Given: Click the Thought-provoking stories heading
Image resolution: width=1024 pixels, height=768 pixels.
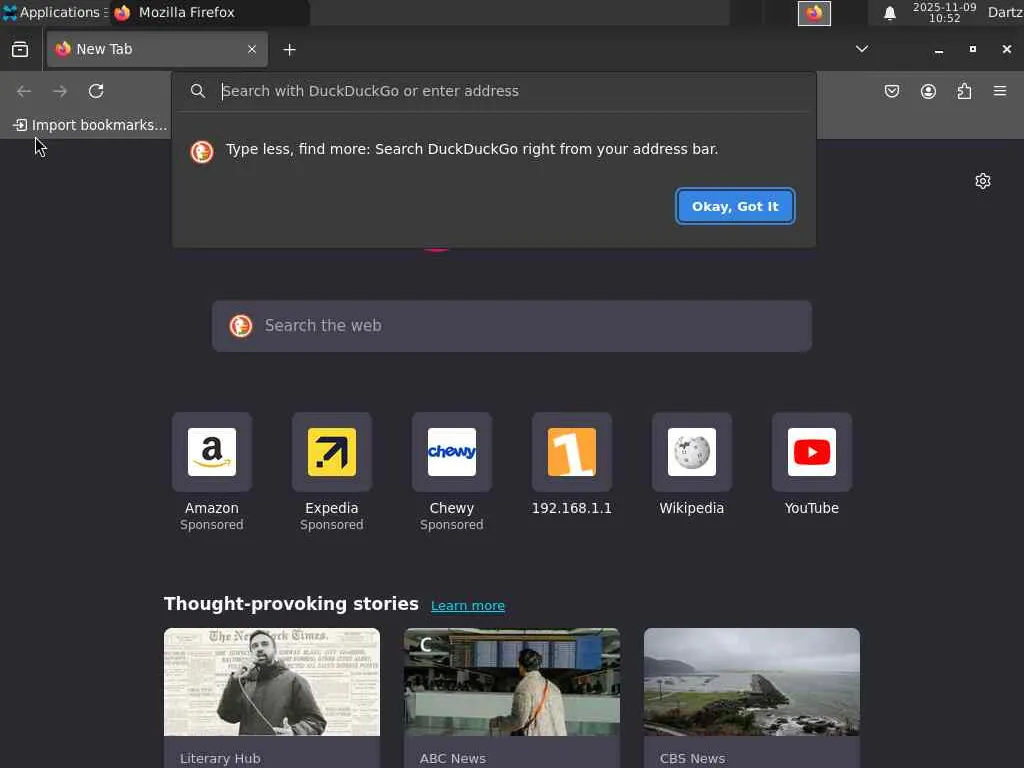Looking at the screenshot, I should tap(291, 604).
